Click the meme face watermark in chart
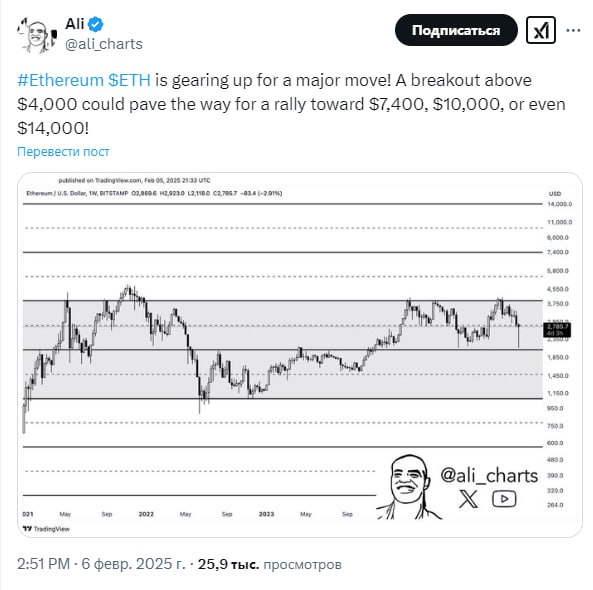This screenshot has height=590, width=593. [408, 487]
